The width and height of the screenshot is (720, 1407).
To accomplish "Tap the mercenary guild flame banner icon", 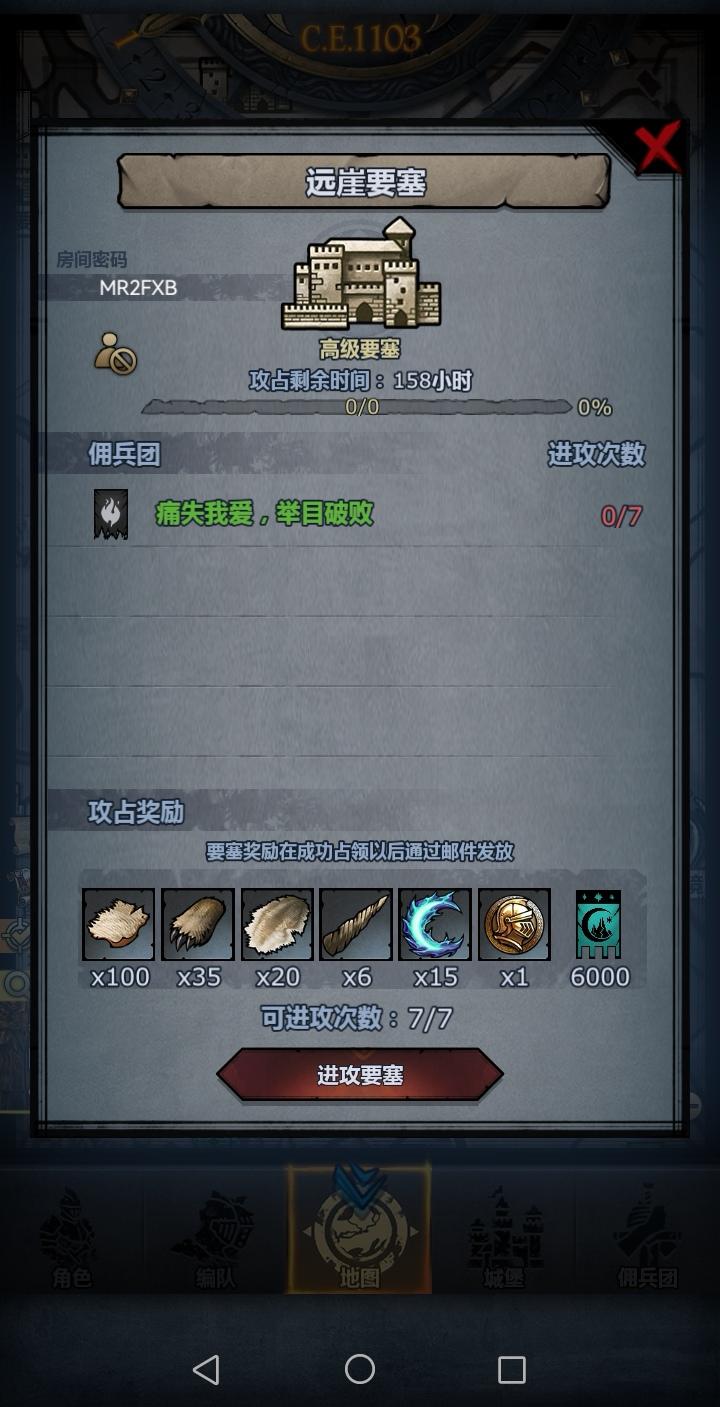I will coord(110,514).
